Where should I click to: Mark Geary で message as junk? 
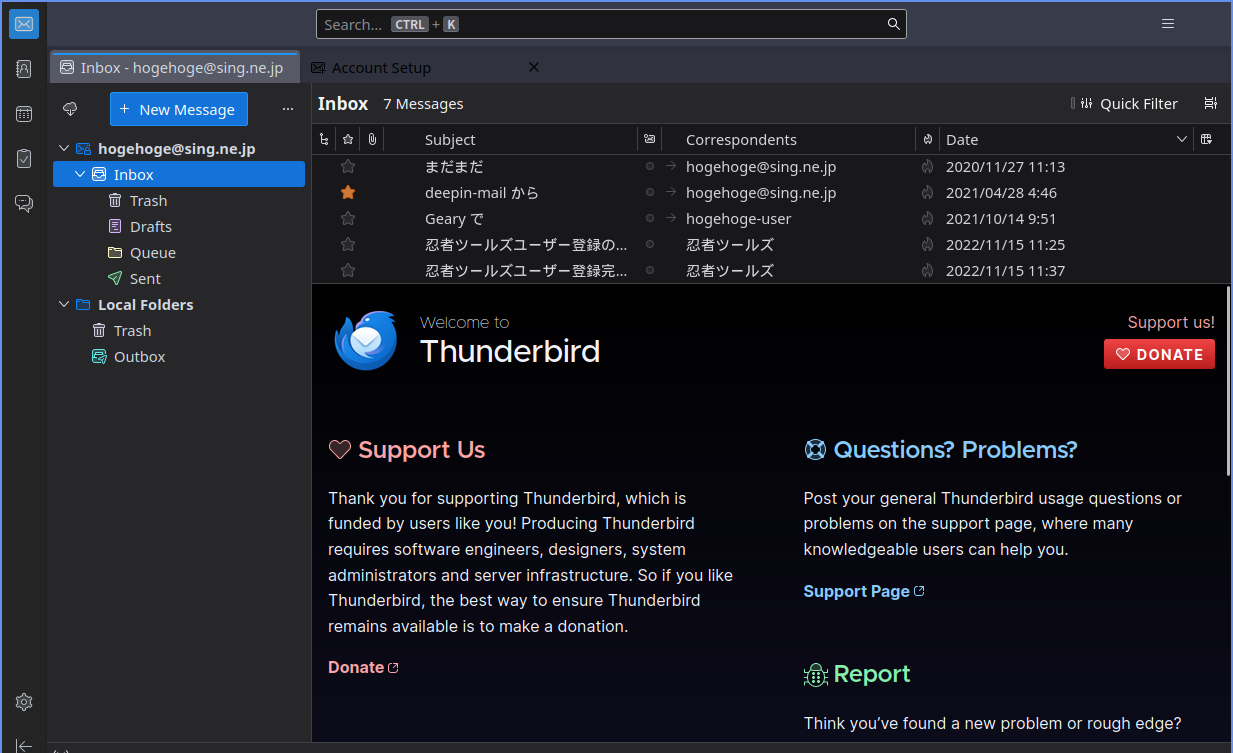(x=927, y=219)
